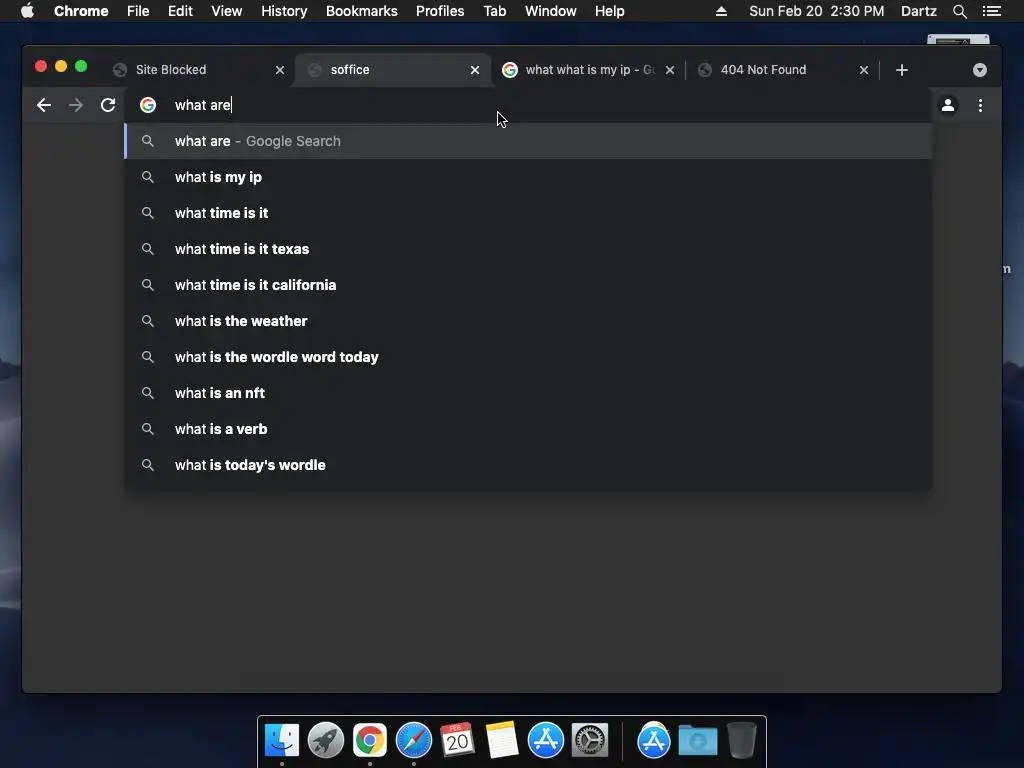This screenshot has width=1024, height=768.
Task: Pick the 'what time is it' suggestion
Action: coord(528,213)
